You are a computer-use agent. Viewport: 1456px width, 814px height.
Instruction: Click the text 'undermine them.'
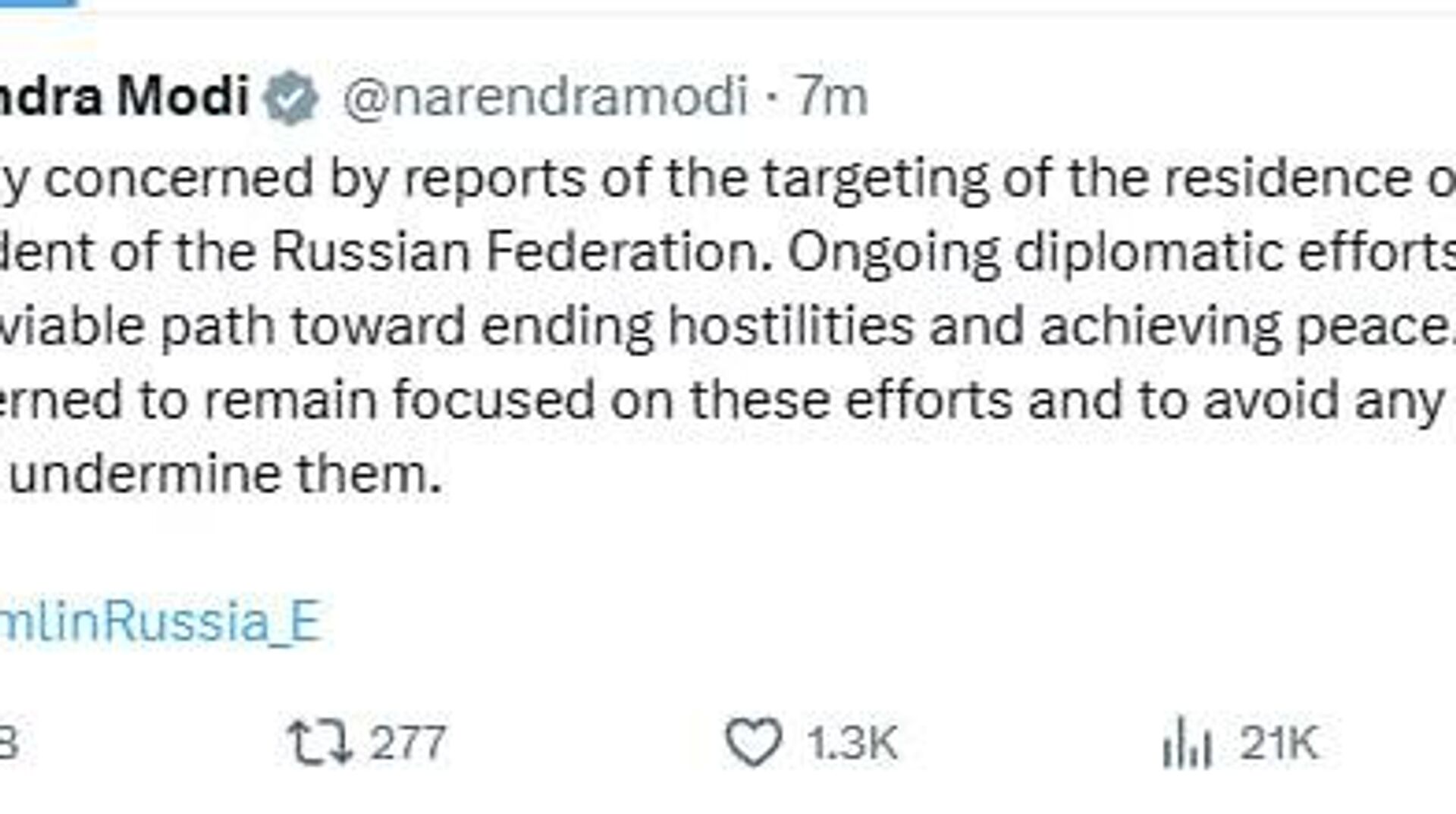point(224,475)
